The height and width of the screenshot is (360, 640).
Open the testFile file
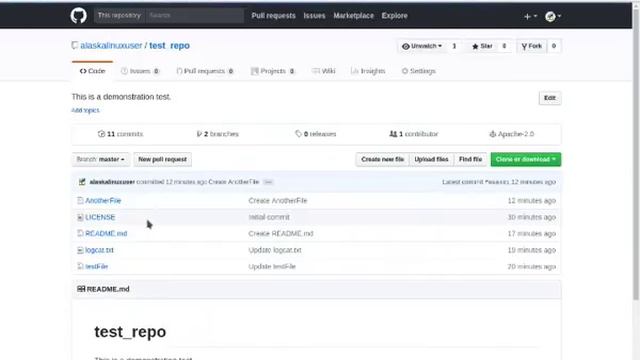coord(96,267)
